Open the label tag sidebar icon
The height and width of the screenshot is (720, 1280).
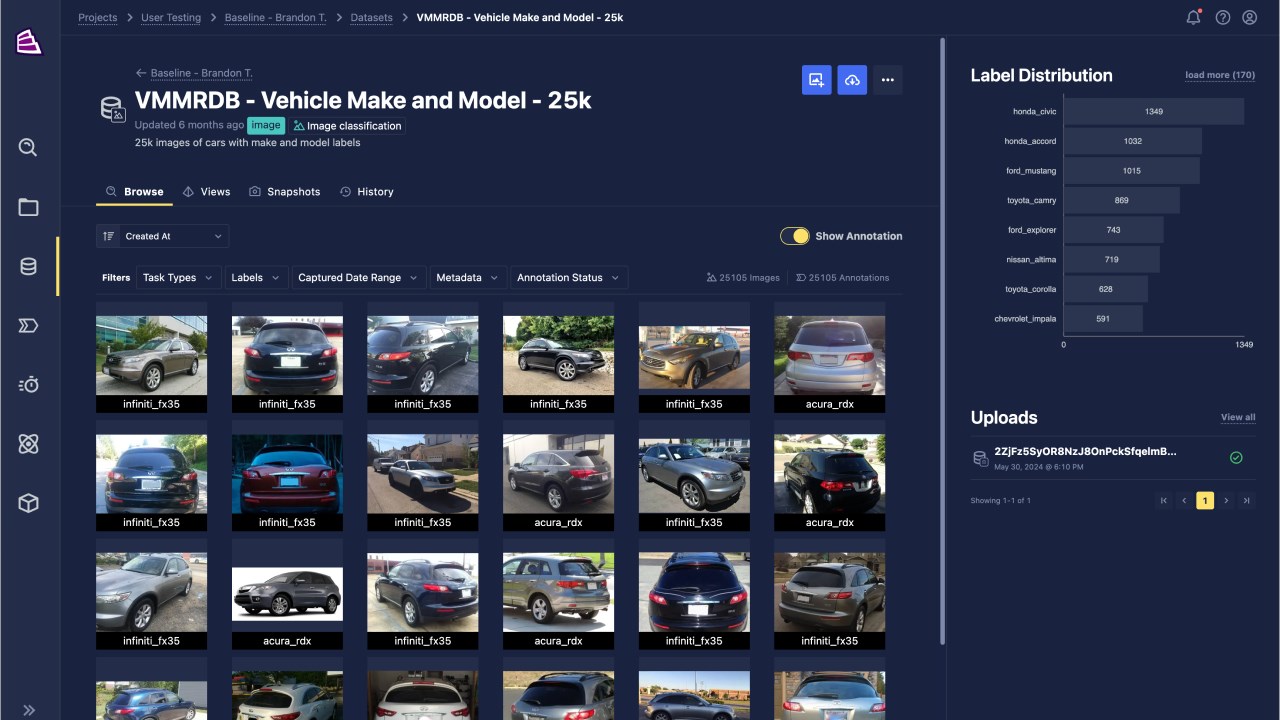[x=28, y=325]
